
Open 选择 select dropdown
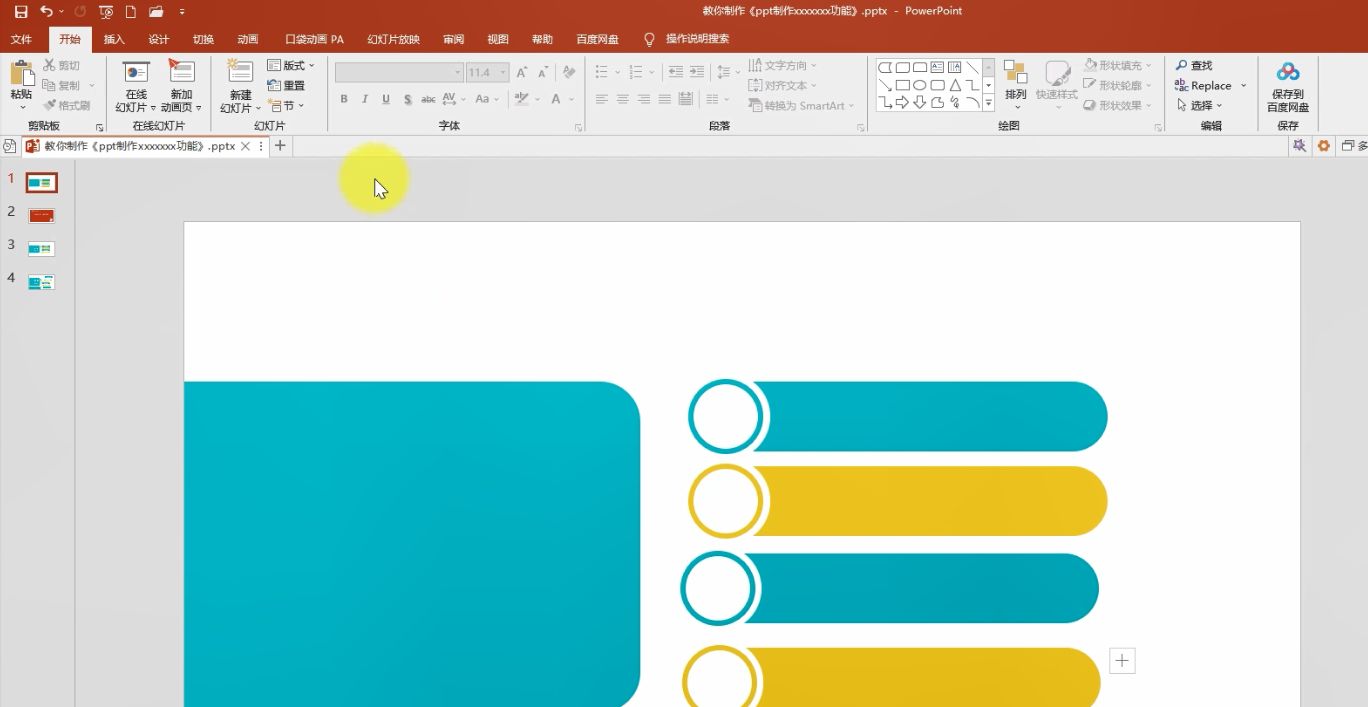pos(1199,105)
